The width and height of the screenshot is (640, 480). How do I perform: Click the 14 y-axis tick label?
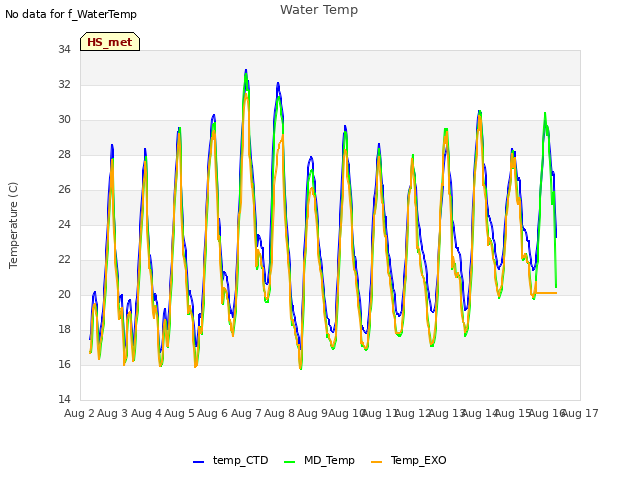pos(64,399)
